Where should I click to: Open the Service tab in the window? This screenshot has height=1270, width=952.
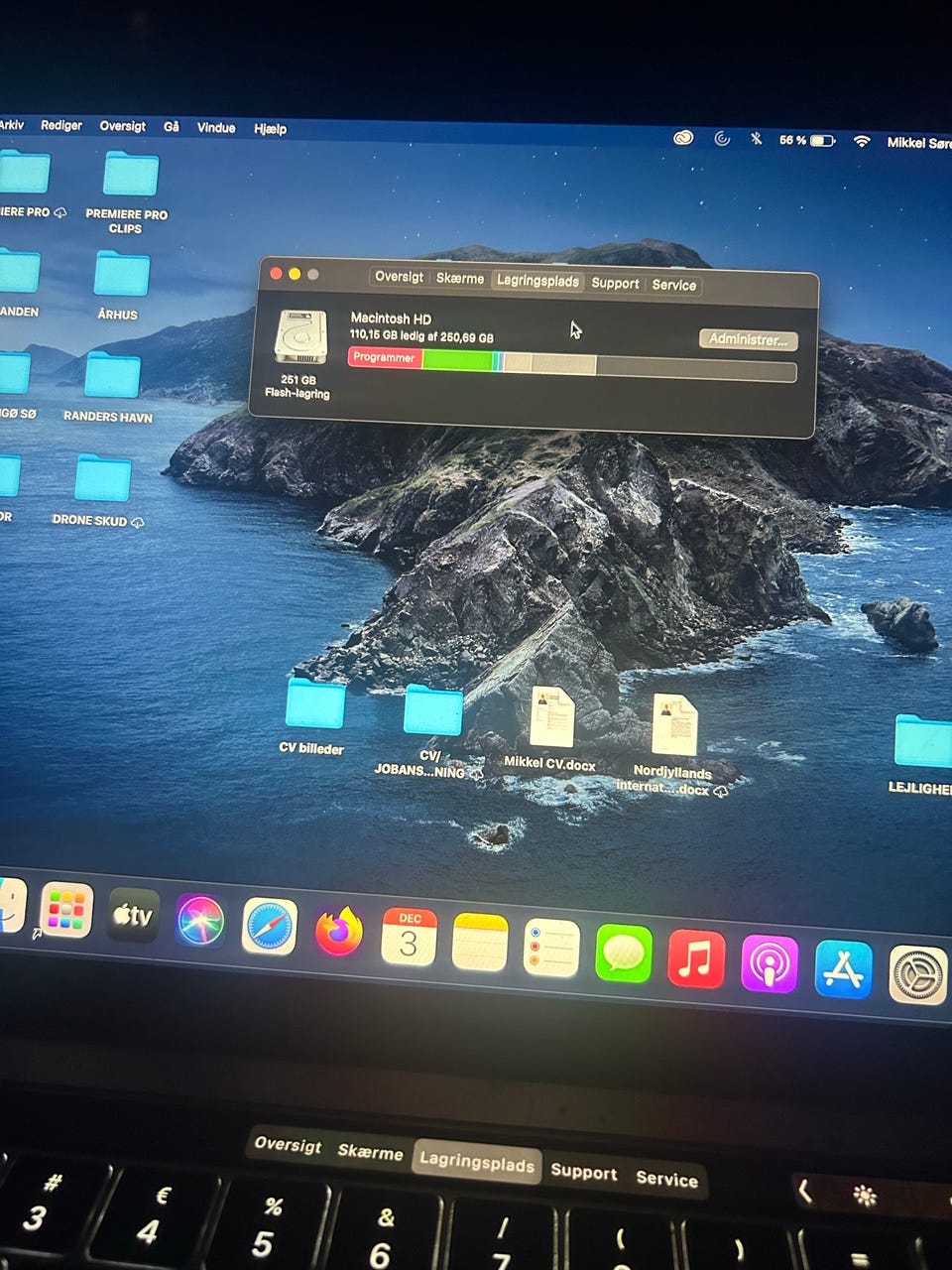pos(674,285)
